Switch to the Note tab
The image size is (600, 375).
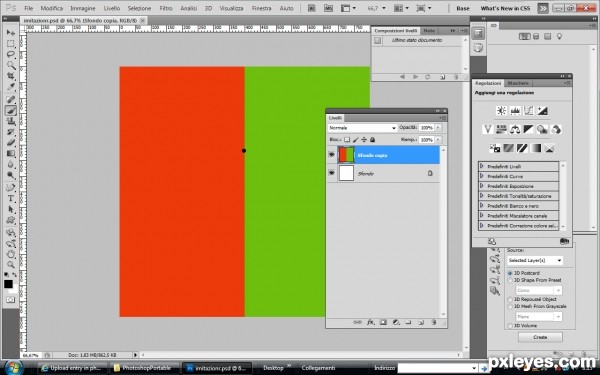pos(429,31)
